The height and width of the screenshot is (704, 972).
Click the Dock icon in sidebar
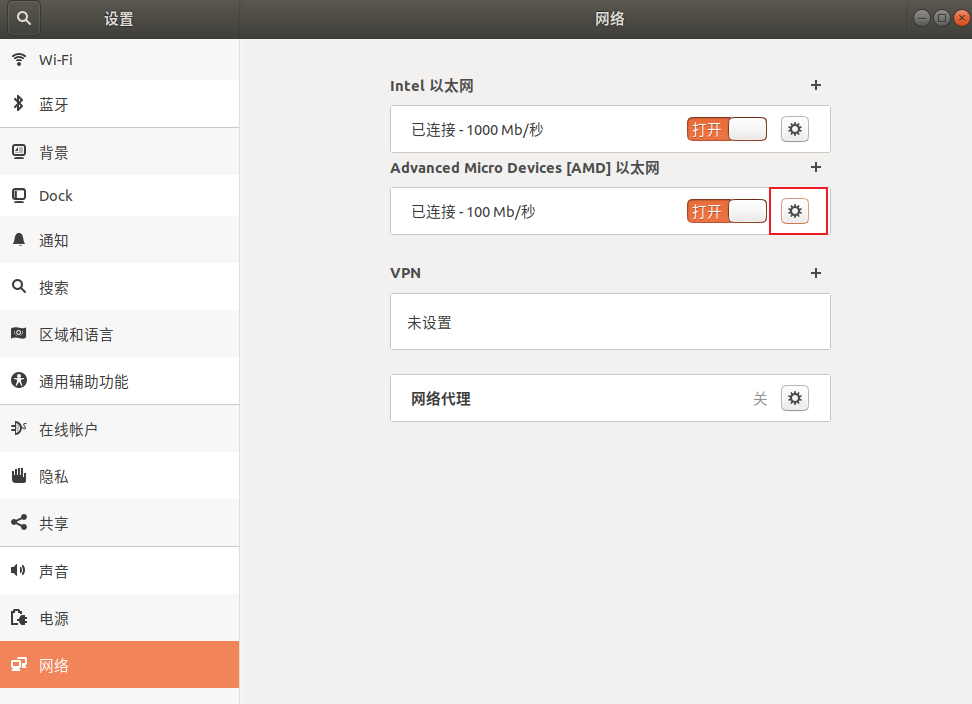pyautogui.click(x=19, y=196)
